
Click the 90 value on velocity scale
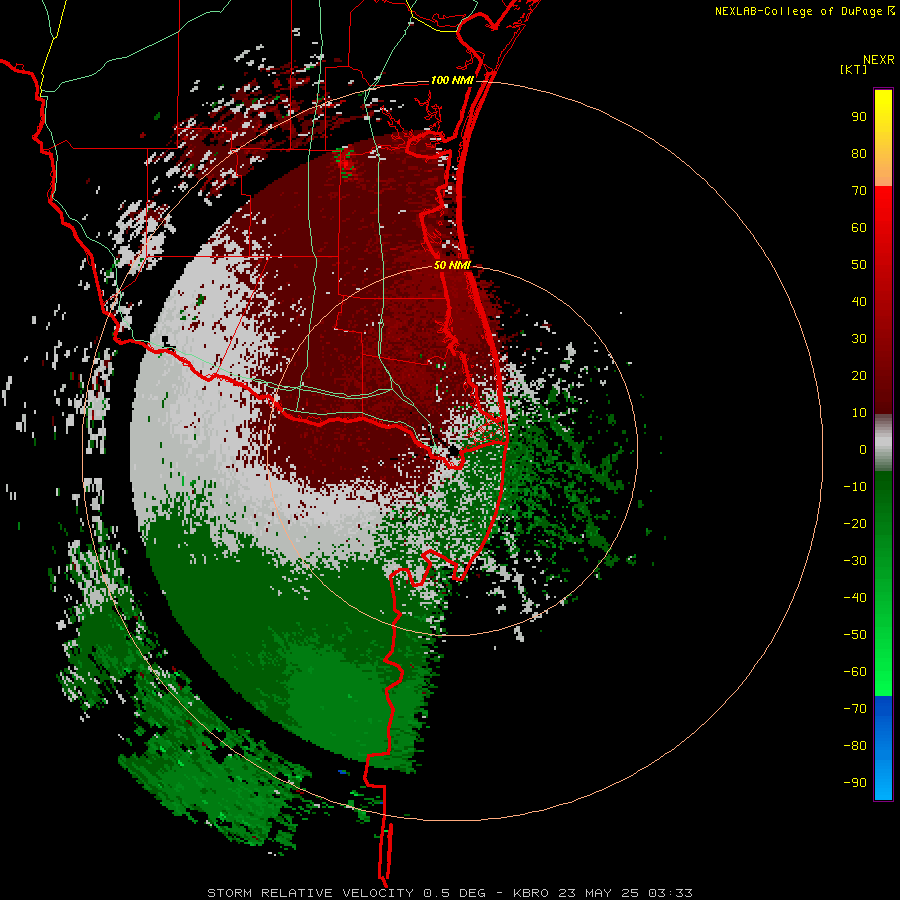click(859, 117)
